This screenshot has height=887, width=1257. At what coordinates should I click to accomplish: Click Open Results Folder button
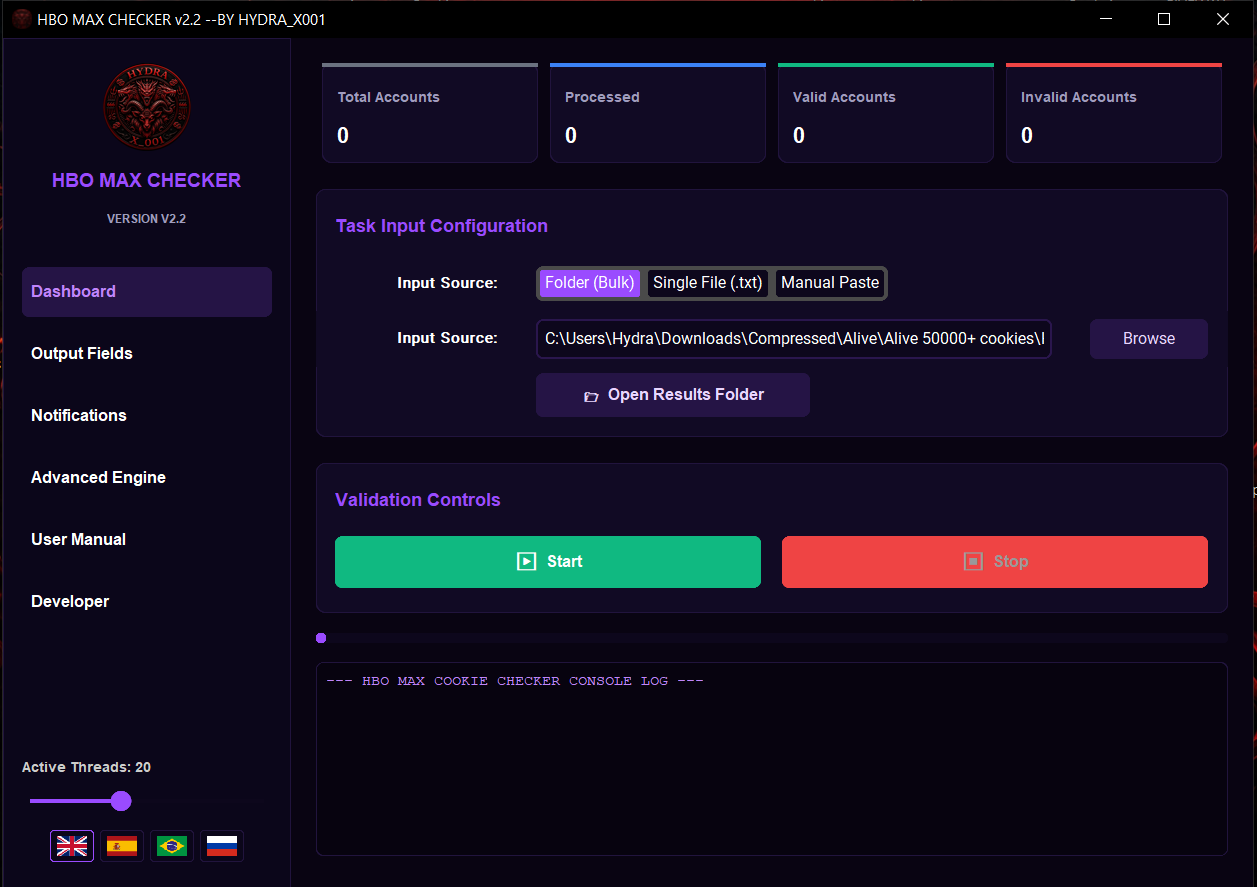[673, 395]
